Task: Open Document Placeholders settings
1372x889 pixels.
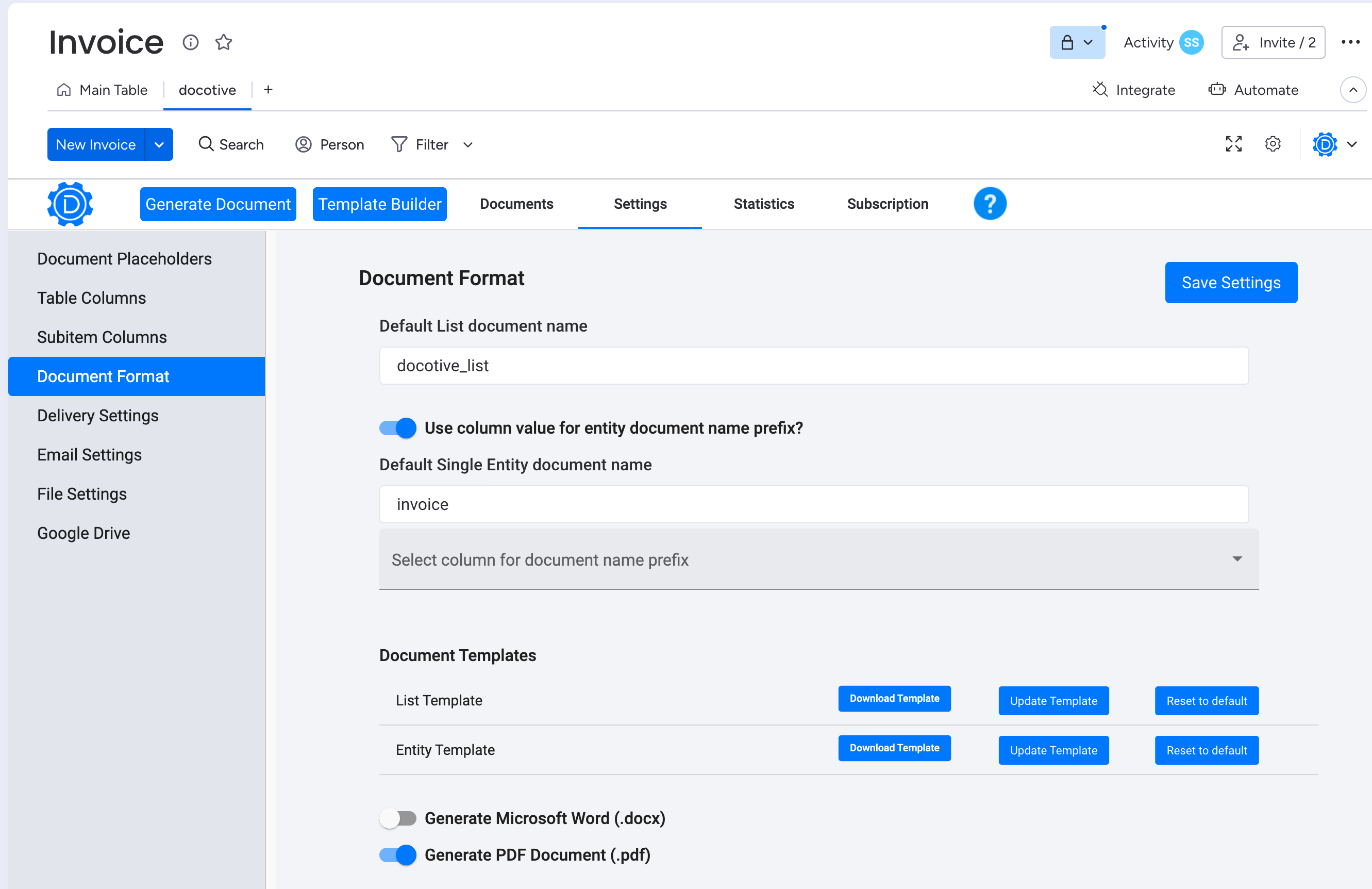Action: coord(137,258)
